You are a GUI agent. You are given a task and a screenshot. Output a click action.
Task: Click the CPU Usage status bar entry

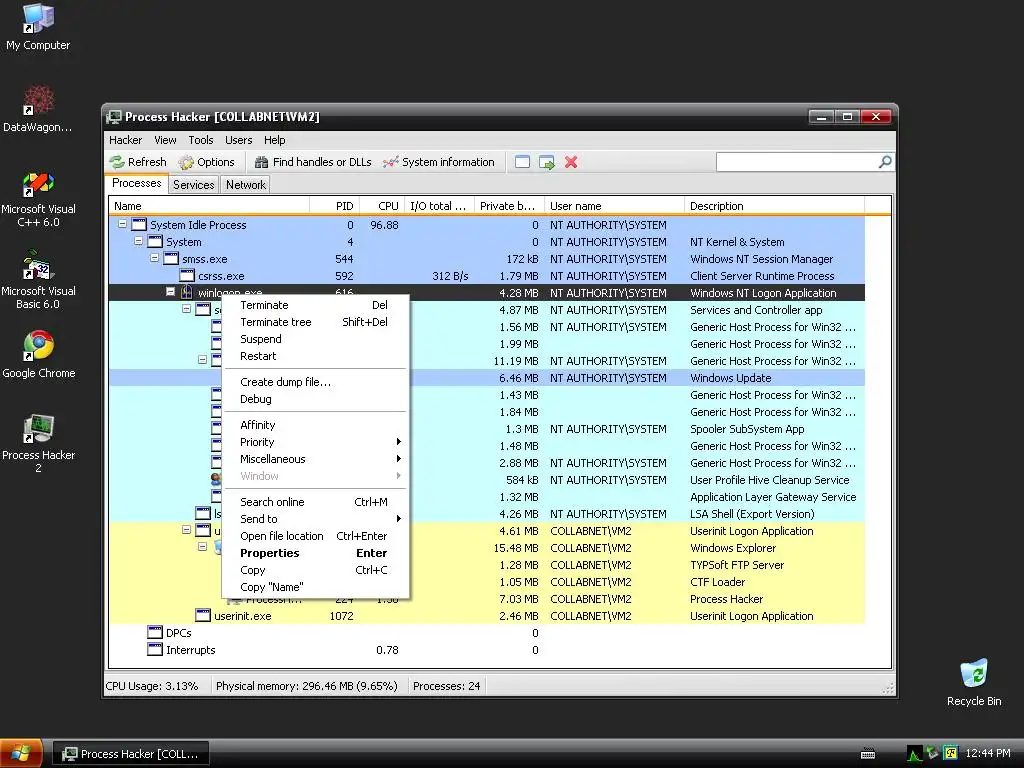[x=152, y=686]
